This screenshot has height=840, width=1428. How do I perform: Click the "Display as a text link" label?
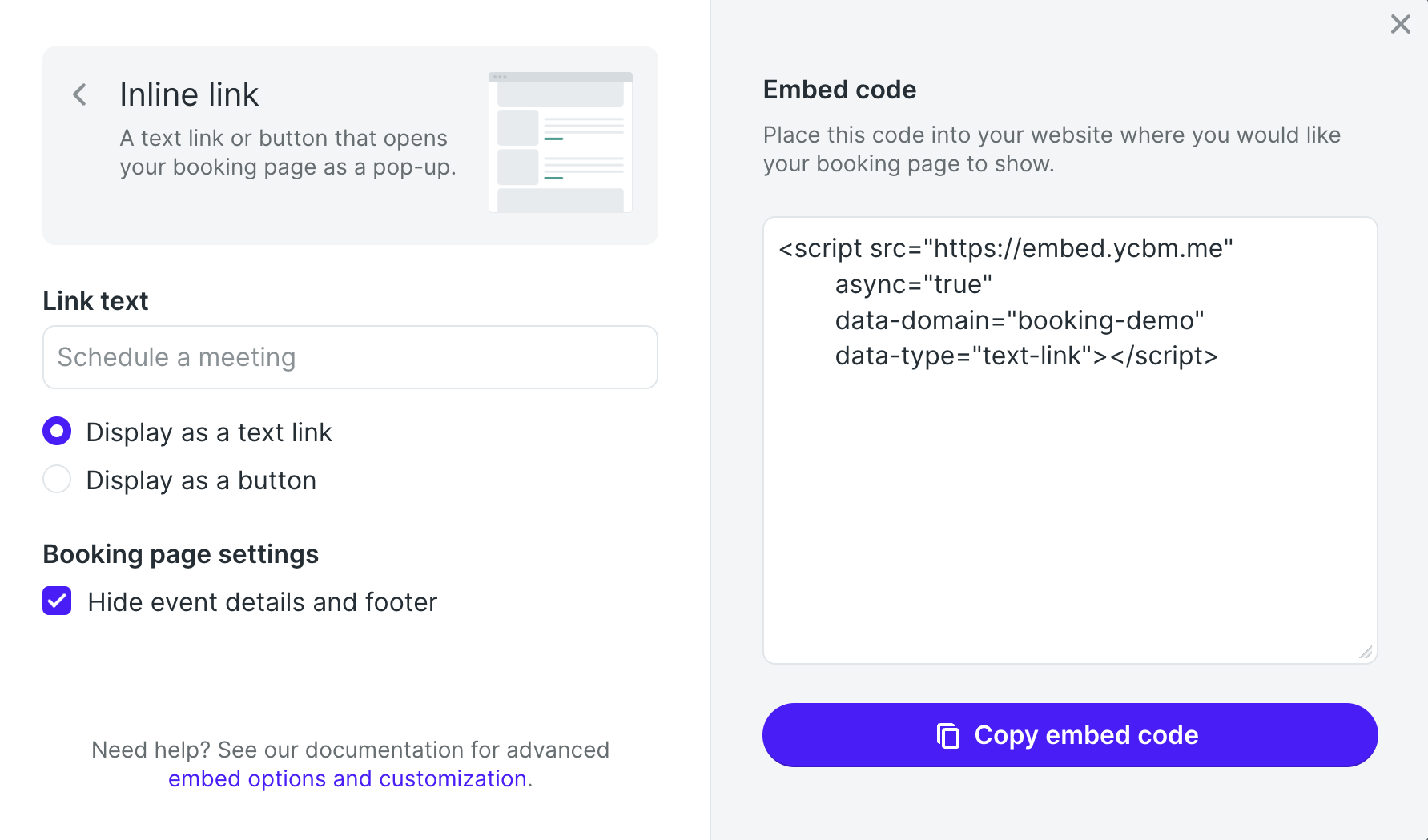tap(208, 432)
